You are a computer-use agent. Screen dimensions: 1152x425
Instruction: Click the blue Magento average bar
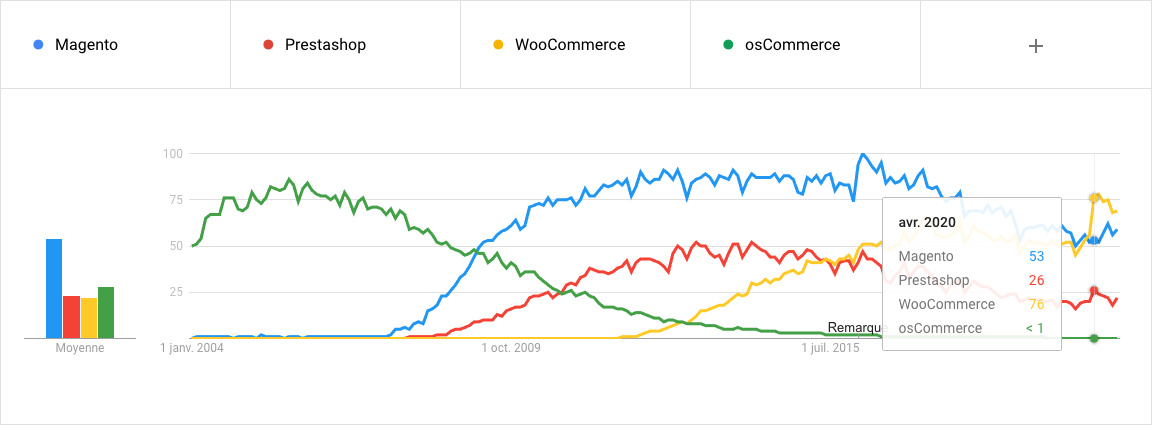(54, 288)
